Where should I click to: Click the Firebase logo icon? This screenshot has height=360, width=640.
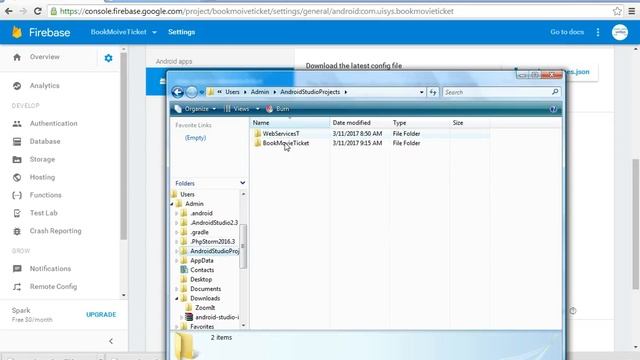pos(17,32)
